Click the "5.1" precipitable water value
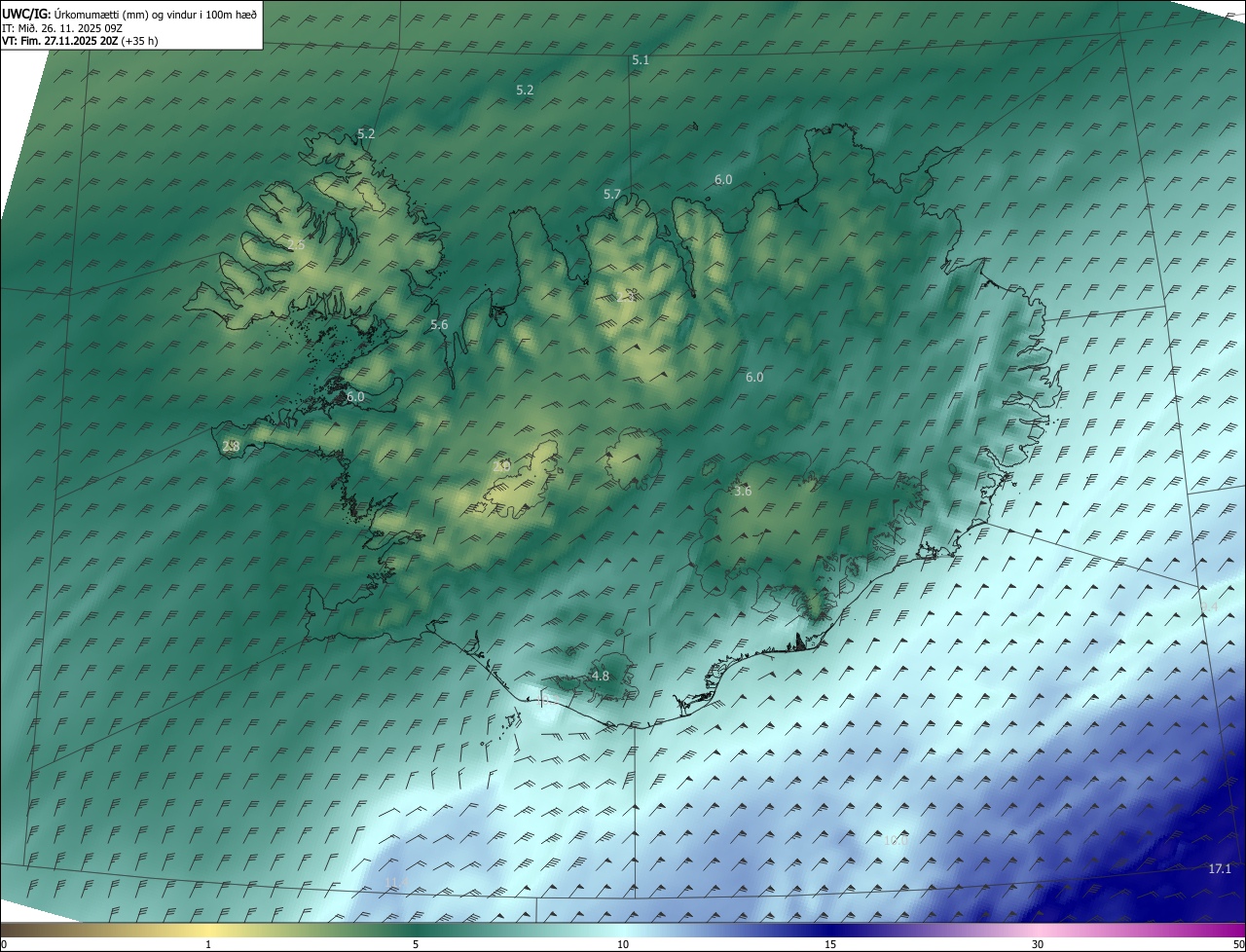This screenshot has width=1246, height=952. tap(641, 60)
